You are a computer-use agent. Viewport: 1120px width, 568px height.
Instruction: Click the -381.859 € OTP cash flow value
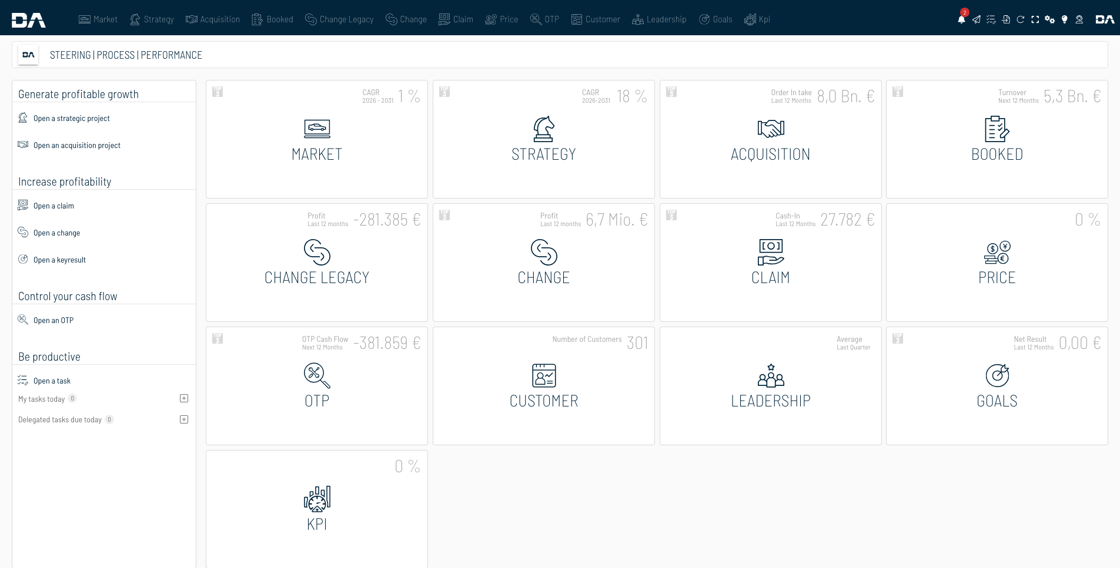[x=387, y=343]
